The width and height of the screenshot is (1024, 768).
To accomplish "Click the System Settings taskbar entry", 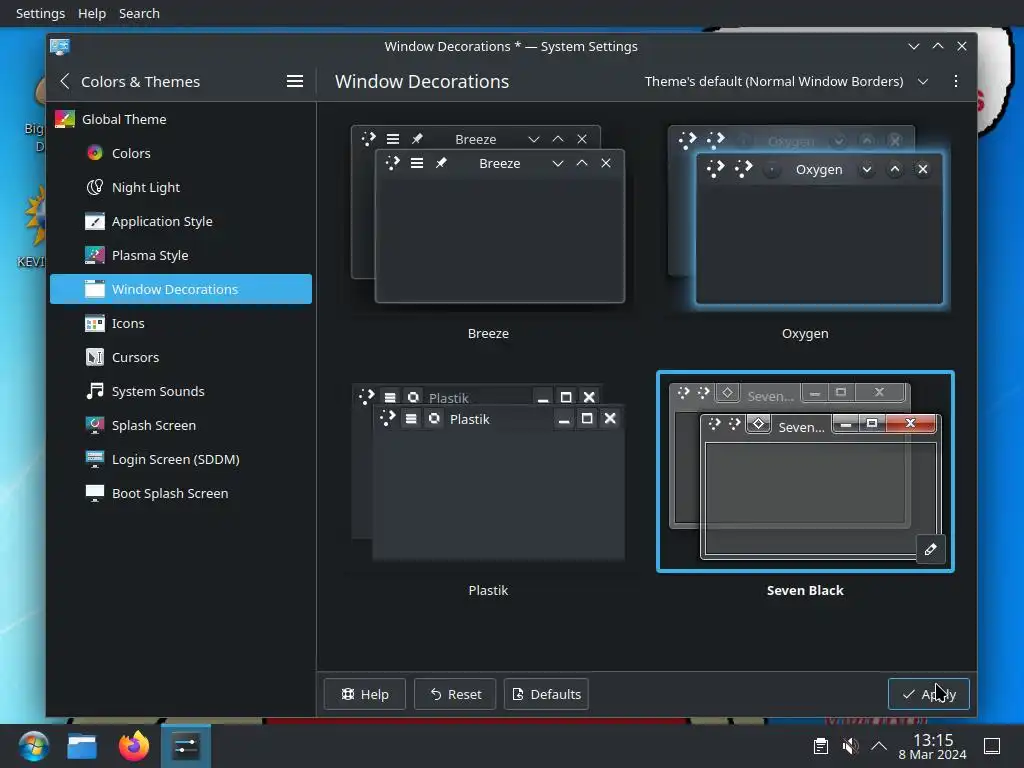I will pyautogui.click(x=185, y=746).
